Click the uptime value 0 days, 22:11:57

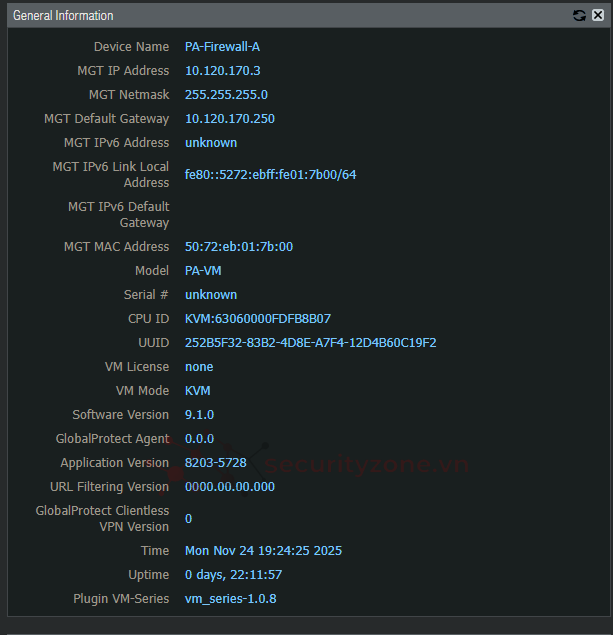coord(233,575)
